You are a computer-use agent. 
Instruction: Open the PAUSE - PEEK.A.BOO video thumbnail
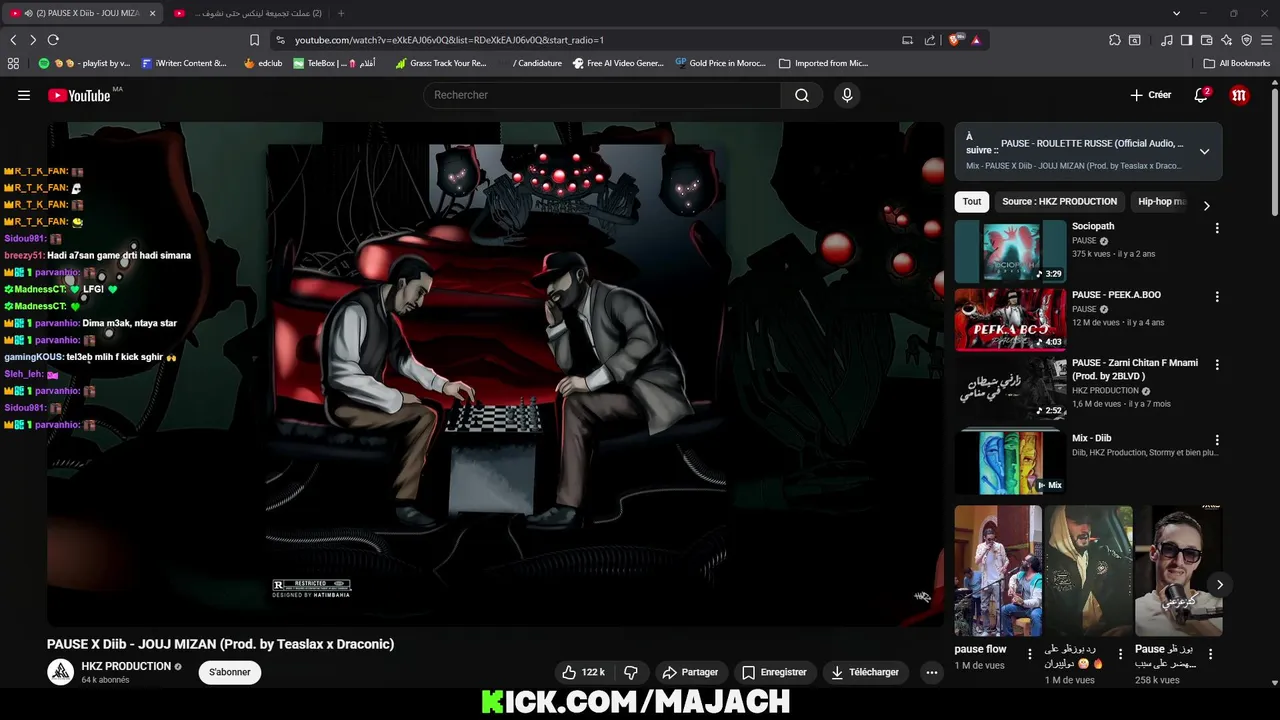pyautogui.click(x=1010, y=320)
